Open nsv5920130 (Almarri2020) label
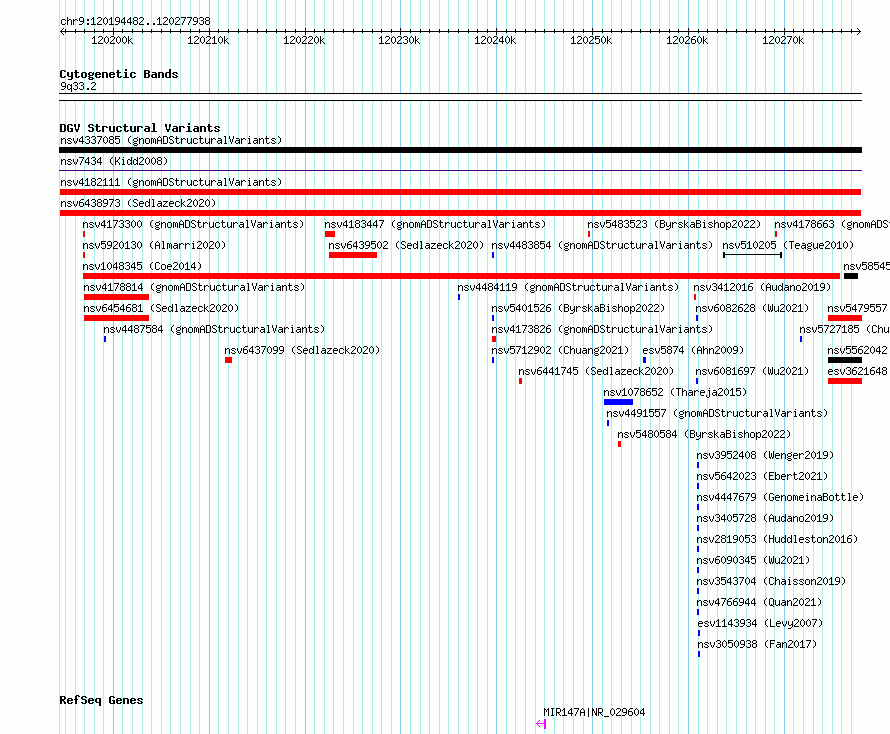The width and height of the screenshot is (890, 734). click(x=154, y=245)
